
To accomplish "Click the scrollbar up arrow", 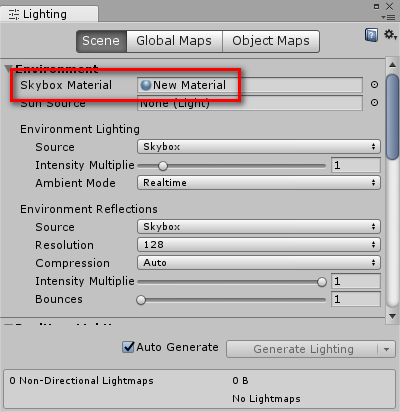I will 393,65.
